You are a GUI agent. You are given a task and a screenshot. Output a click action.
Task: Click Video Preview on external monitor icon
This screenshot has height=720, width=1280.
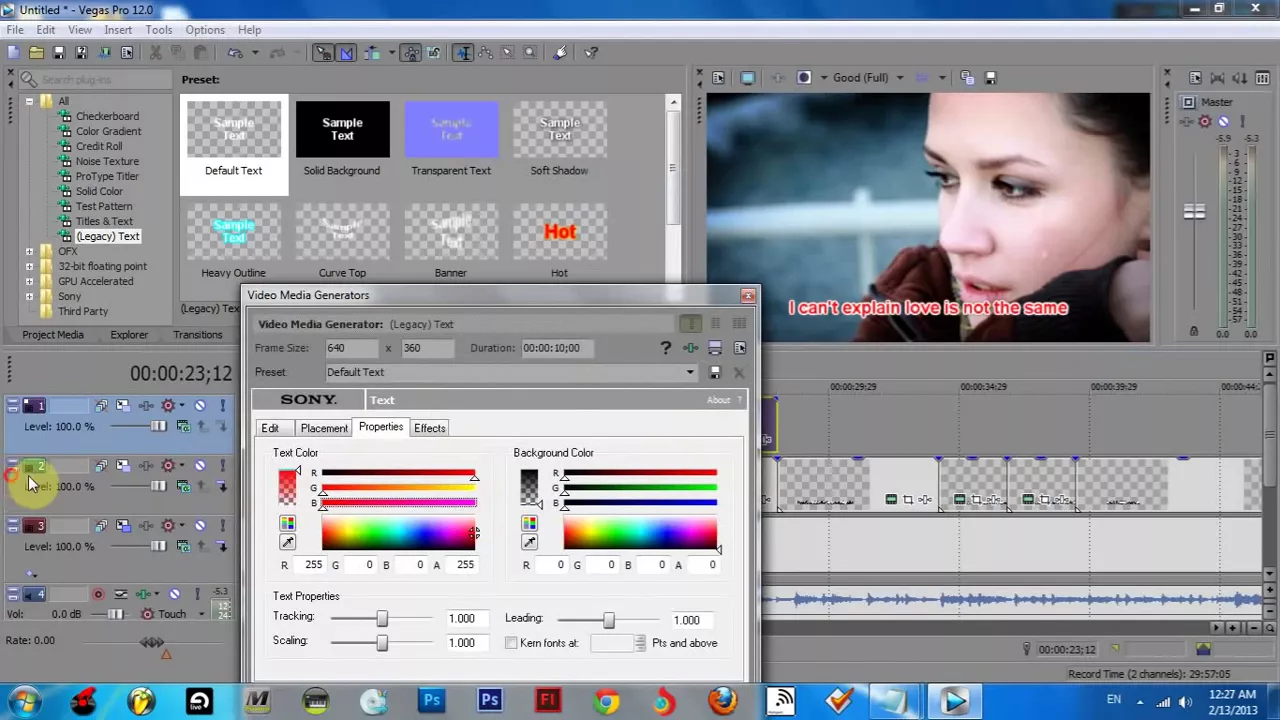[x=748, y=78]
